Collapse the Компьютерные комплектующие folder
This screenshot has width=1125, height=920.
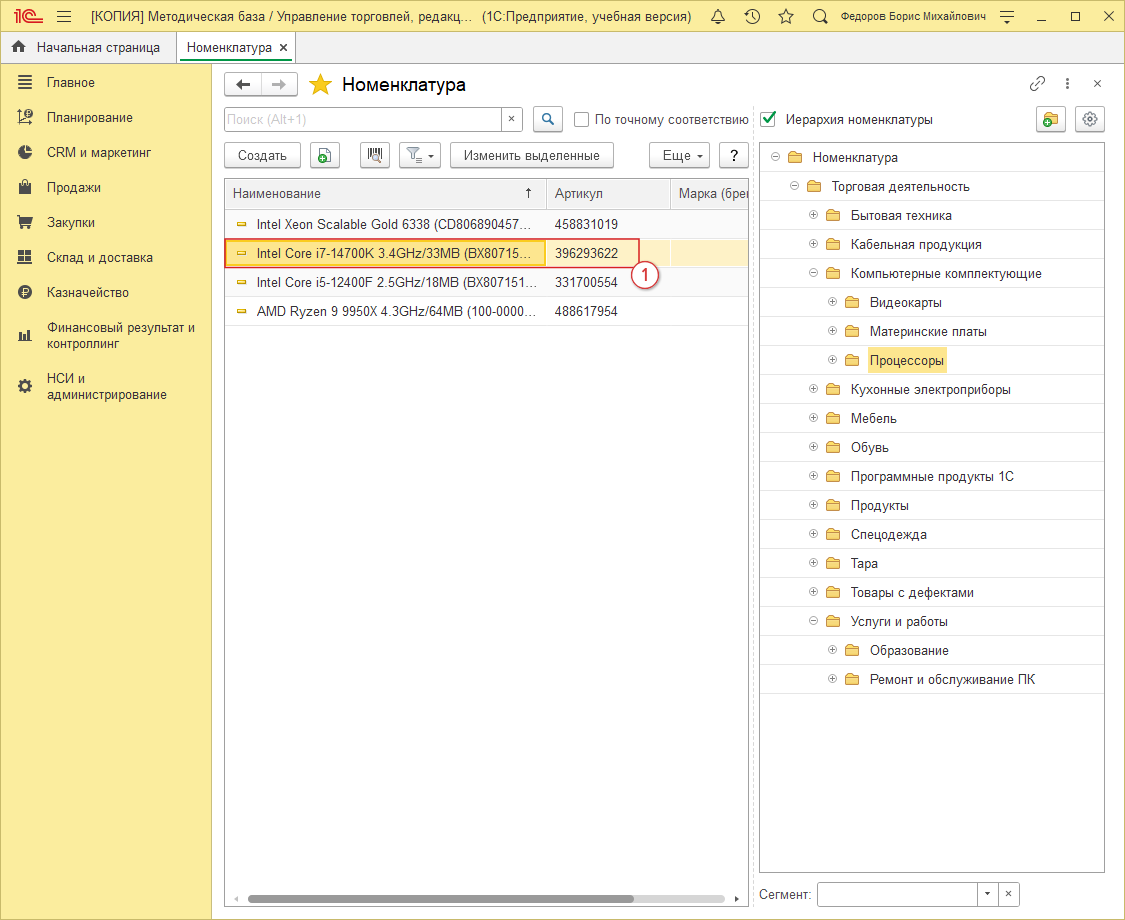814,273
